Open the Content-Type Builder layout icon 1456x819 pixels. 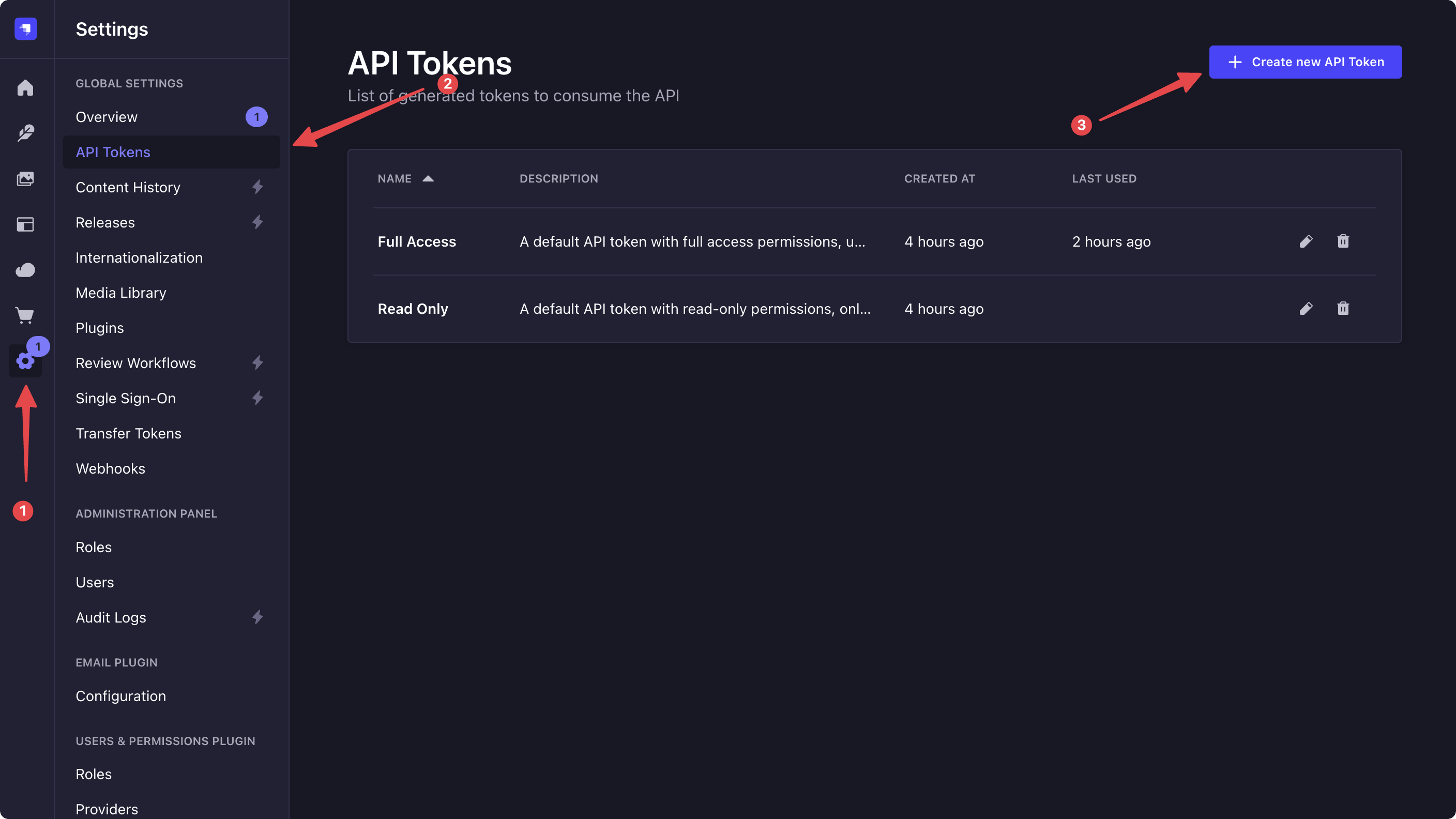[25, 224]
